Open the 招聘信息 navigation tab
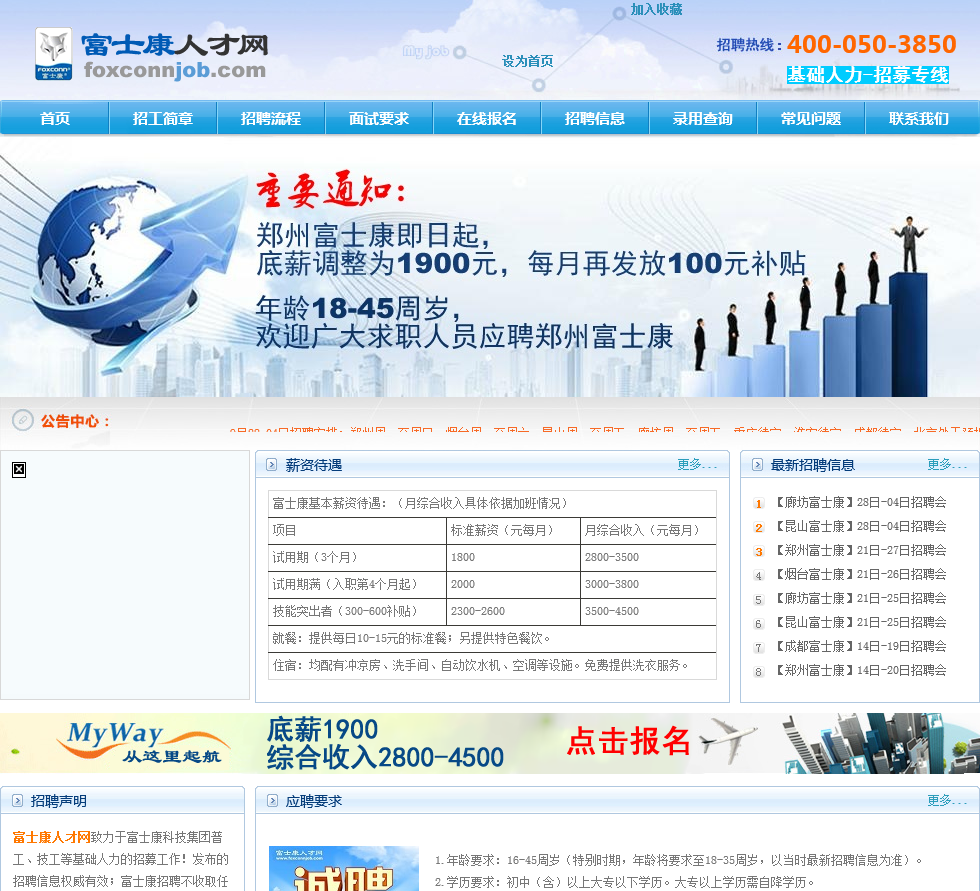The image size is (980, 891). 595,117
